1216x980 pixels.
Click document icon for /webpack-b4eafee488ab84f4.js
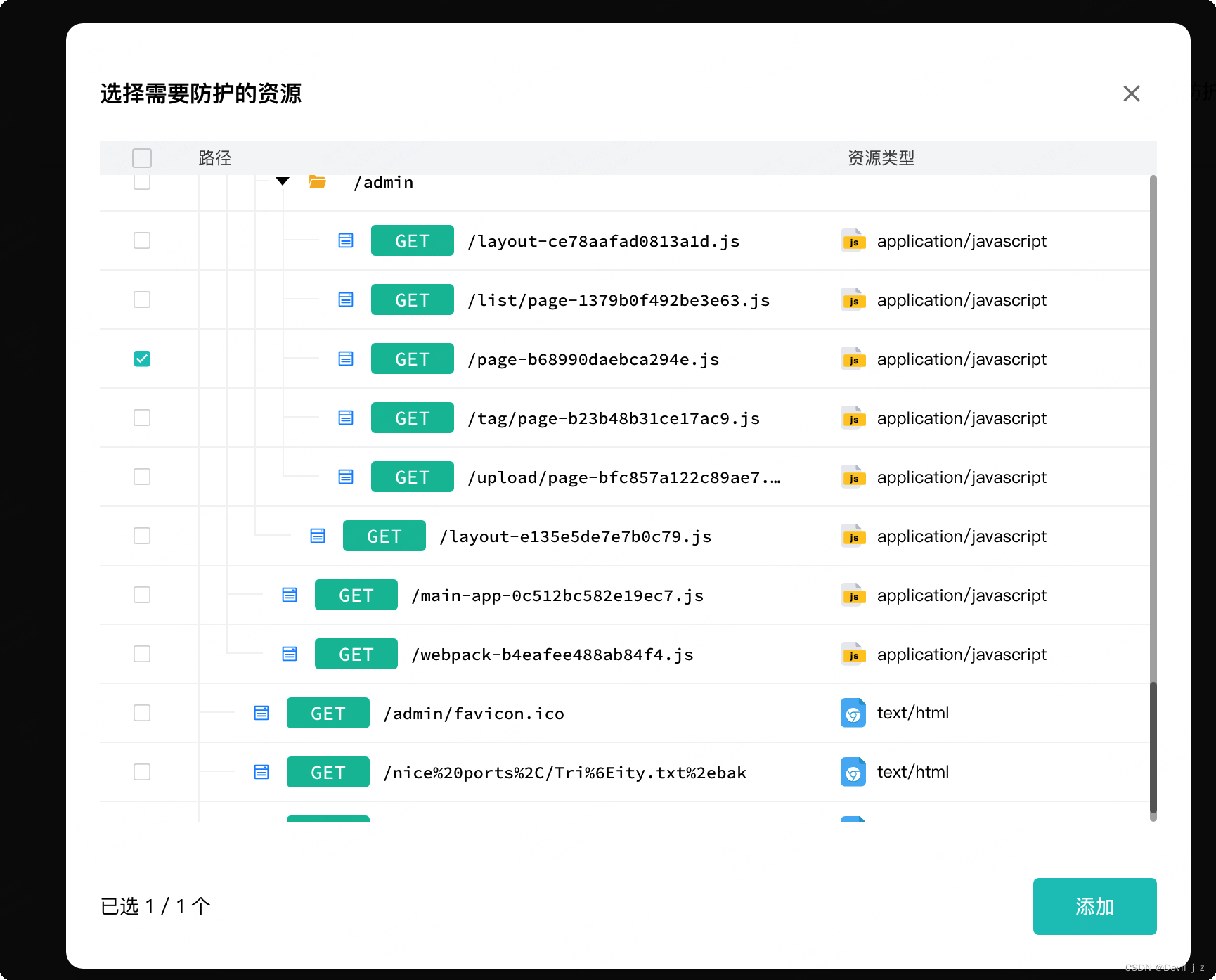pos(290,654)
